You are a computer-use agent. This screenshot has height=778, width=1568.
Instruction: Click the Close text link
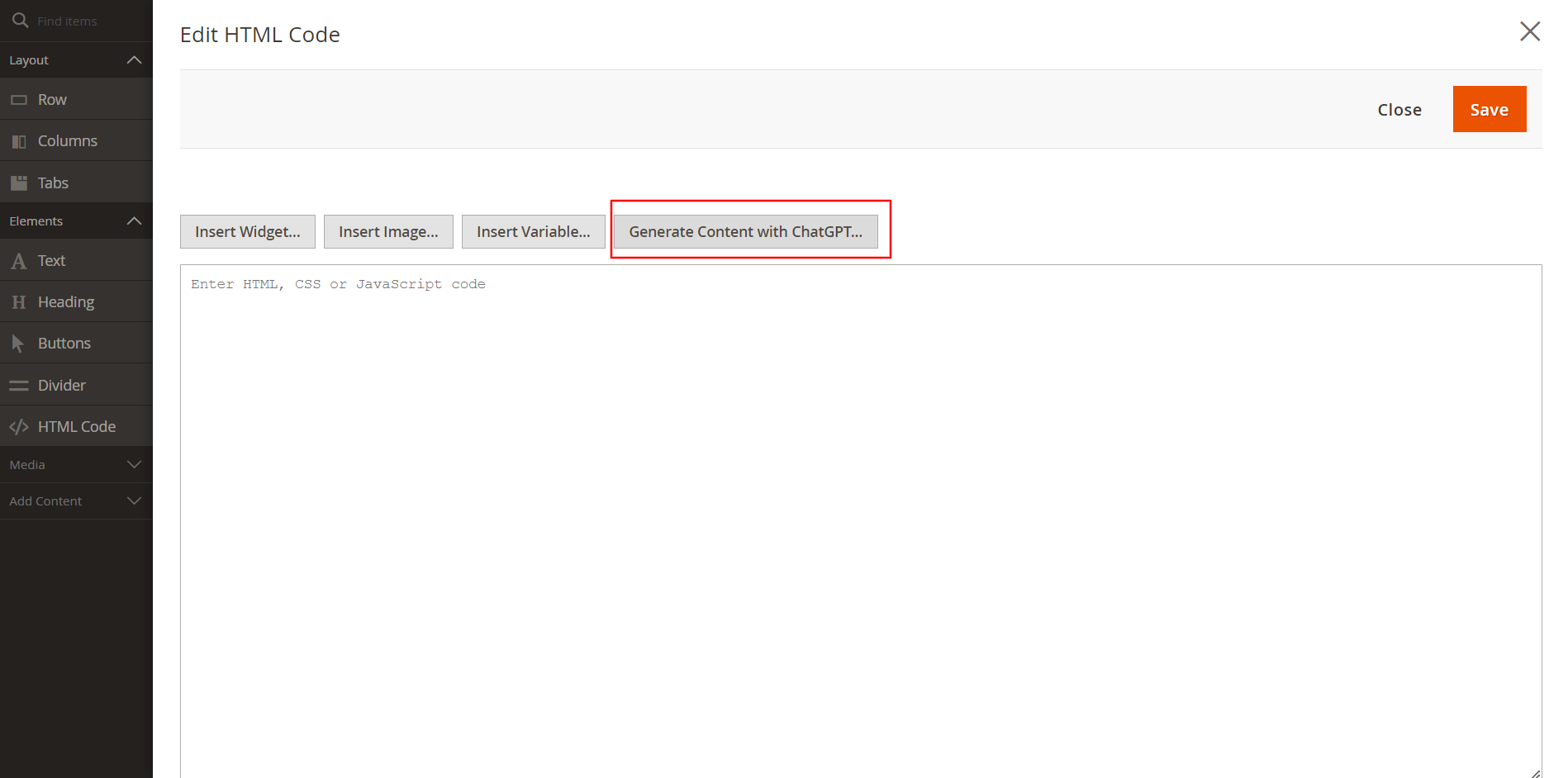coord(1399,110)
